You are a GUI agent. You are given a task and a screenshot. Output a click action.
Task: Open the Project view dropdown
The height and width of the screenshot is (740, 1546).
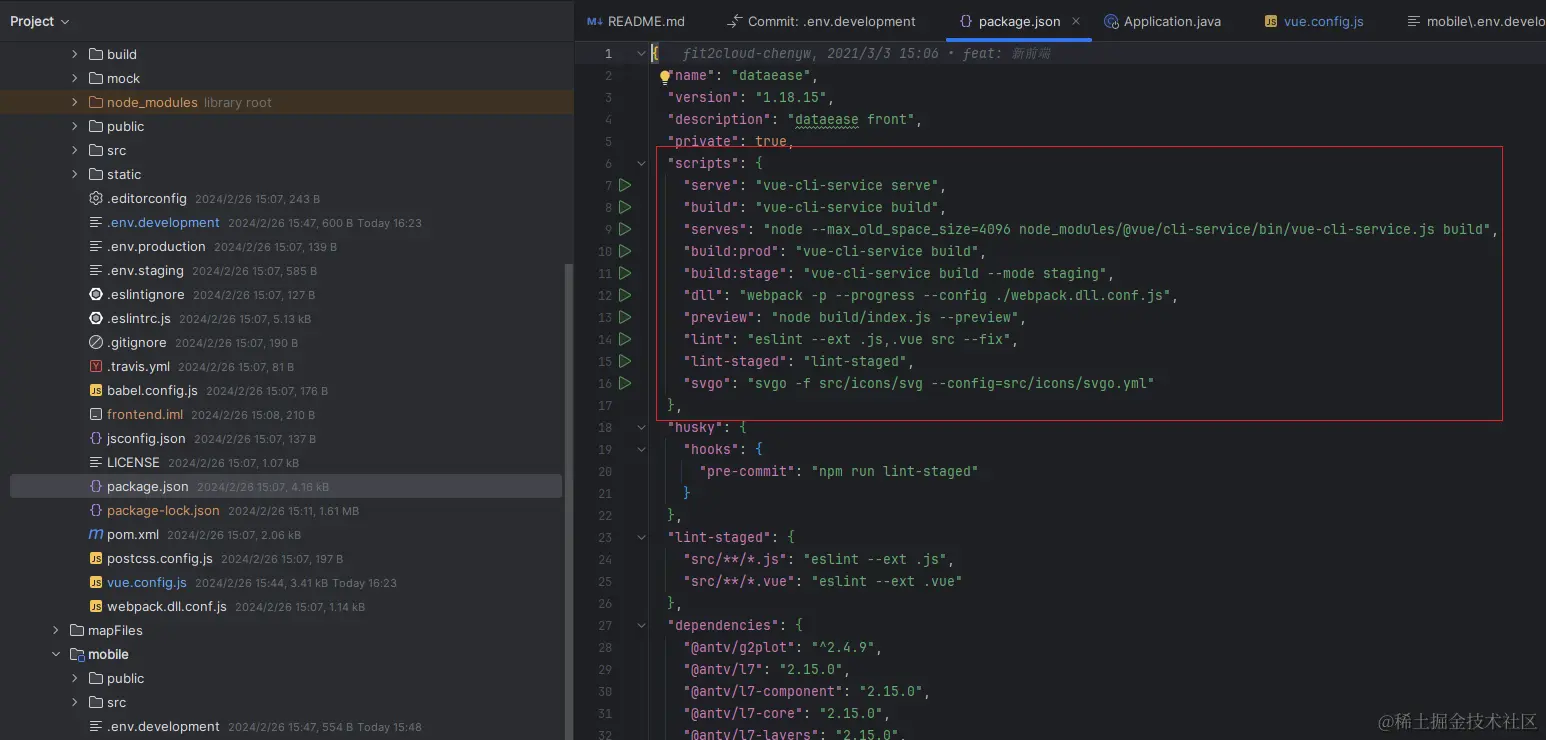tap(40, 21)
